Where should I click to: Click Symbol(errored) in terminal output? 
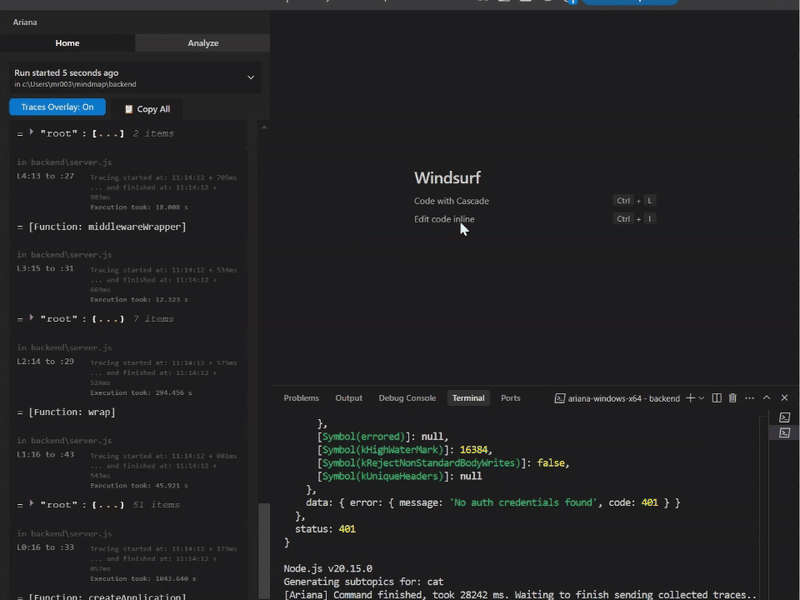pyautogui.click(x=363, y=436)
